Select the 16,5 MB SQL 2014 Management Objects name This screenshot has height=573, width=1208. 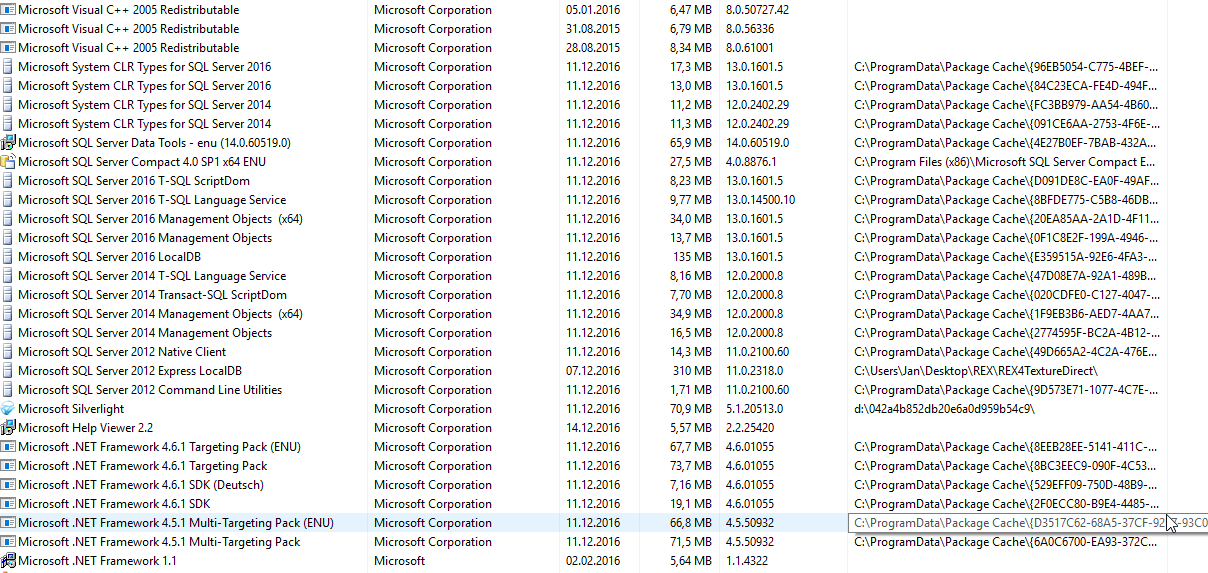click(145, 333)
